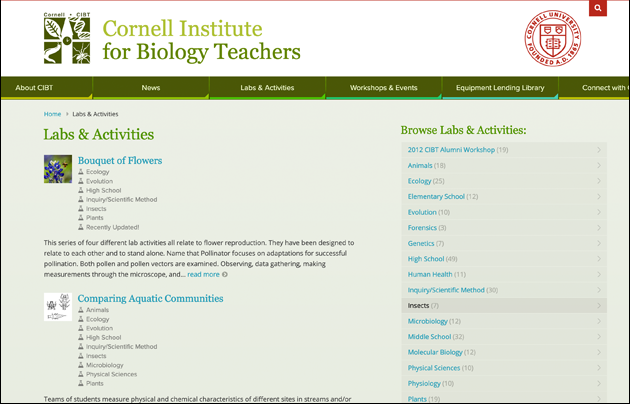This screenshot has height=404, width=630.
Task: Click flask icon beside Microbiology tag
Action: coord(81,365)
